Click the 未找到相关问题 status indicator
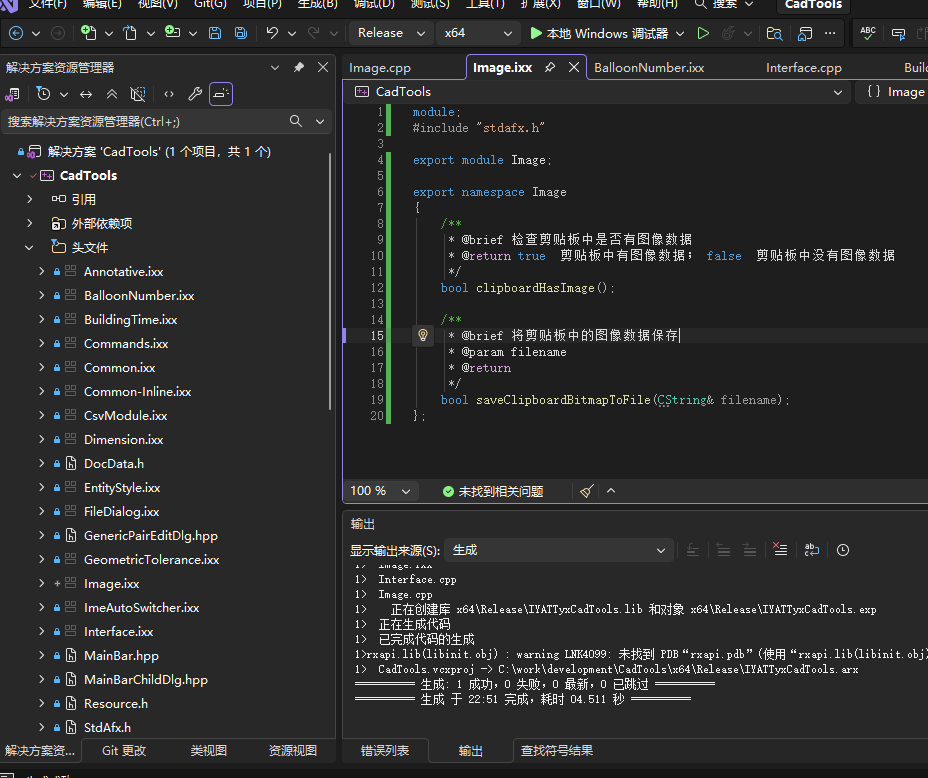Image resolution: width=928 pixels, height=778 pixels. (x=493, y=491)
